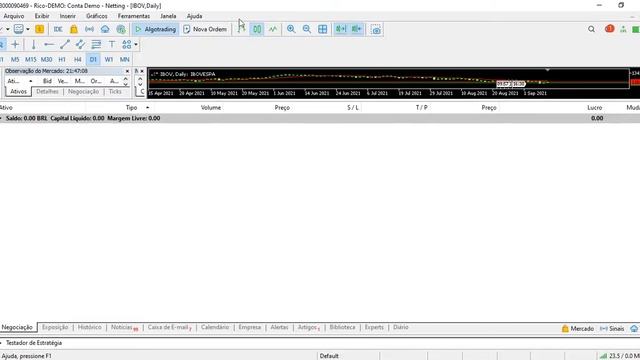Select the Ativos tab in Market Watch
The image size is (640, 360).
[x=18, y=91]
